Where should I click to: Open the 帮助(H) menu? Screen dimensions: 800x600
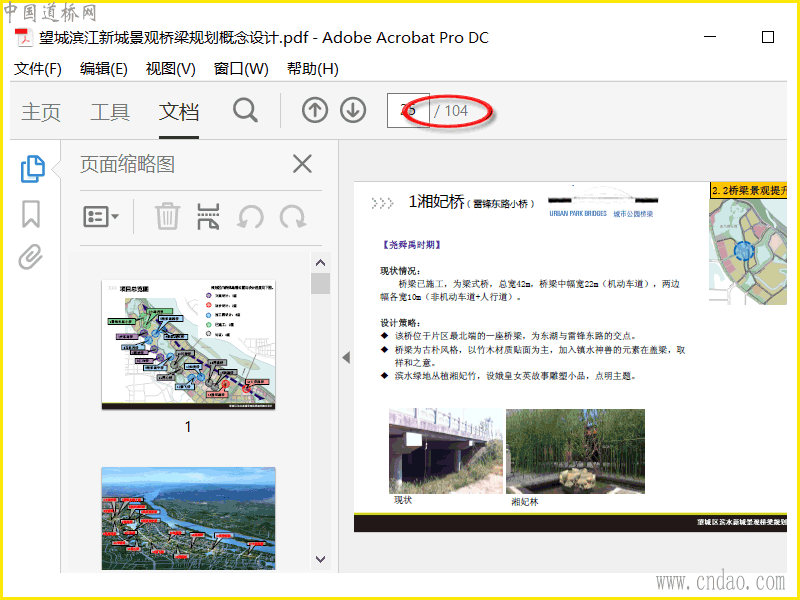coord(312,68)
